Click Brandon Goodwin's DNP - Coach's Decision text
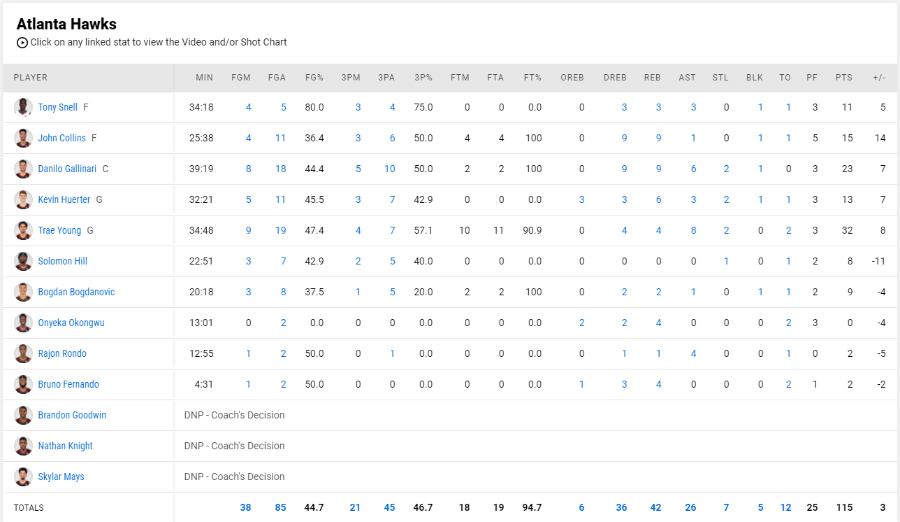Viewport: 900px width, 522px height. pyautogui.click(x=234, y=415)
